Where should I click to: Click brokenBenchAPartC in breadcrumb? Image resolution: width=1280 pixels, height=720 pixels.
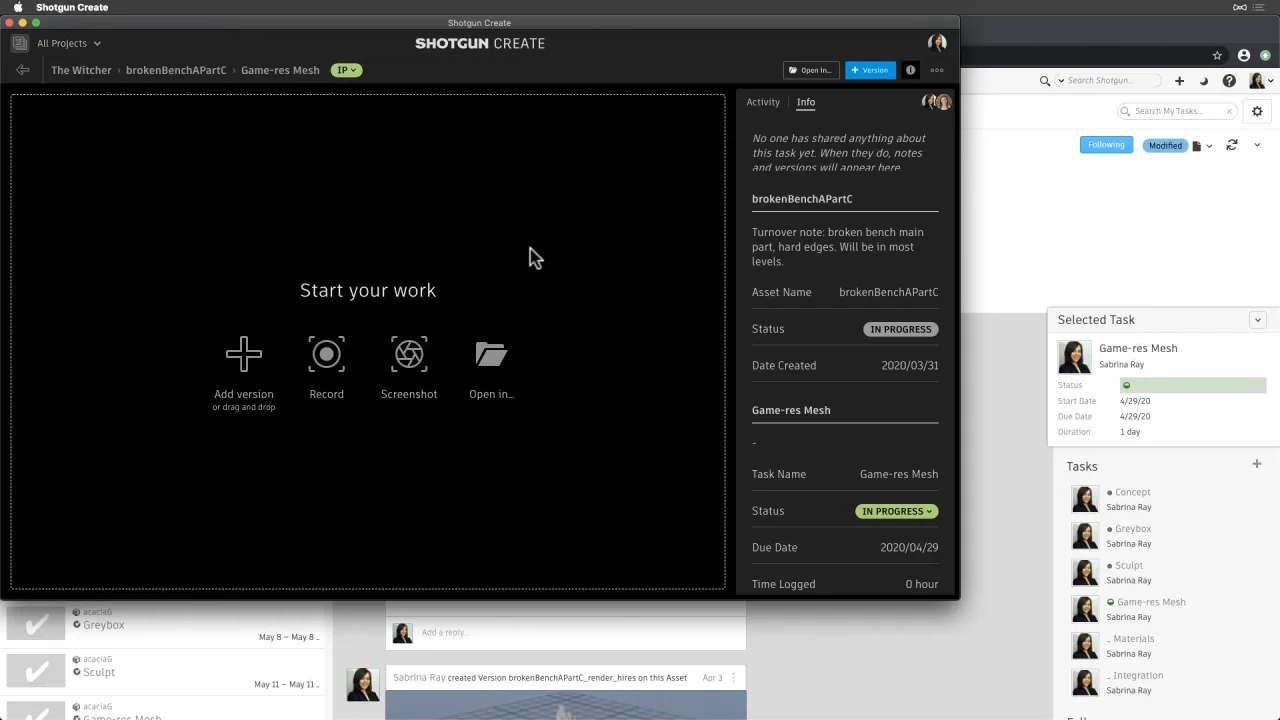[176, 70]
